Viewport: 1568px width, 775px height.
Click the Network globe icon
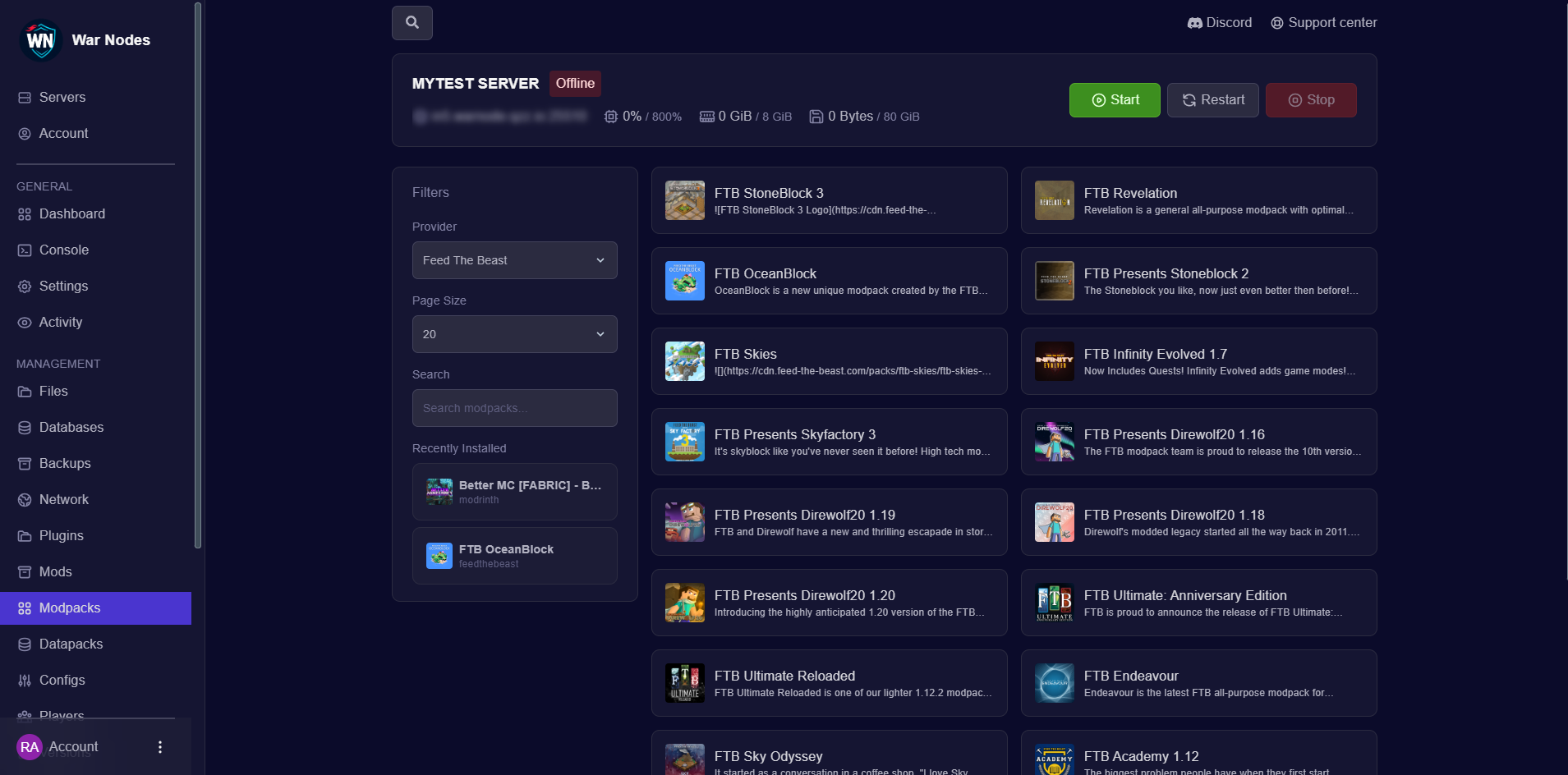[x=25, y=500]
